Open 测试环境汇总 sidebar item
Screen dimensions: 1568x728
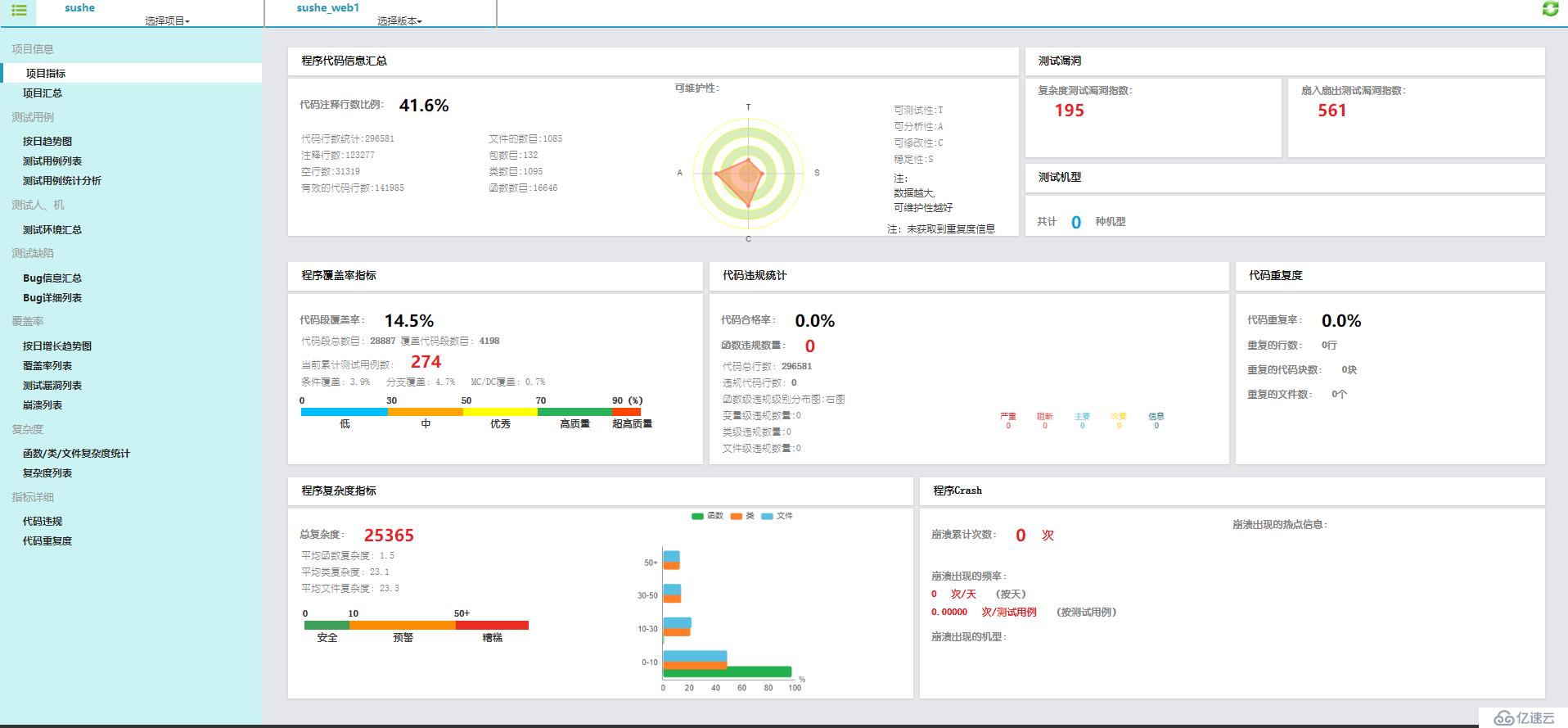tap(52, 230)
